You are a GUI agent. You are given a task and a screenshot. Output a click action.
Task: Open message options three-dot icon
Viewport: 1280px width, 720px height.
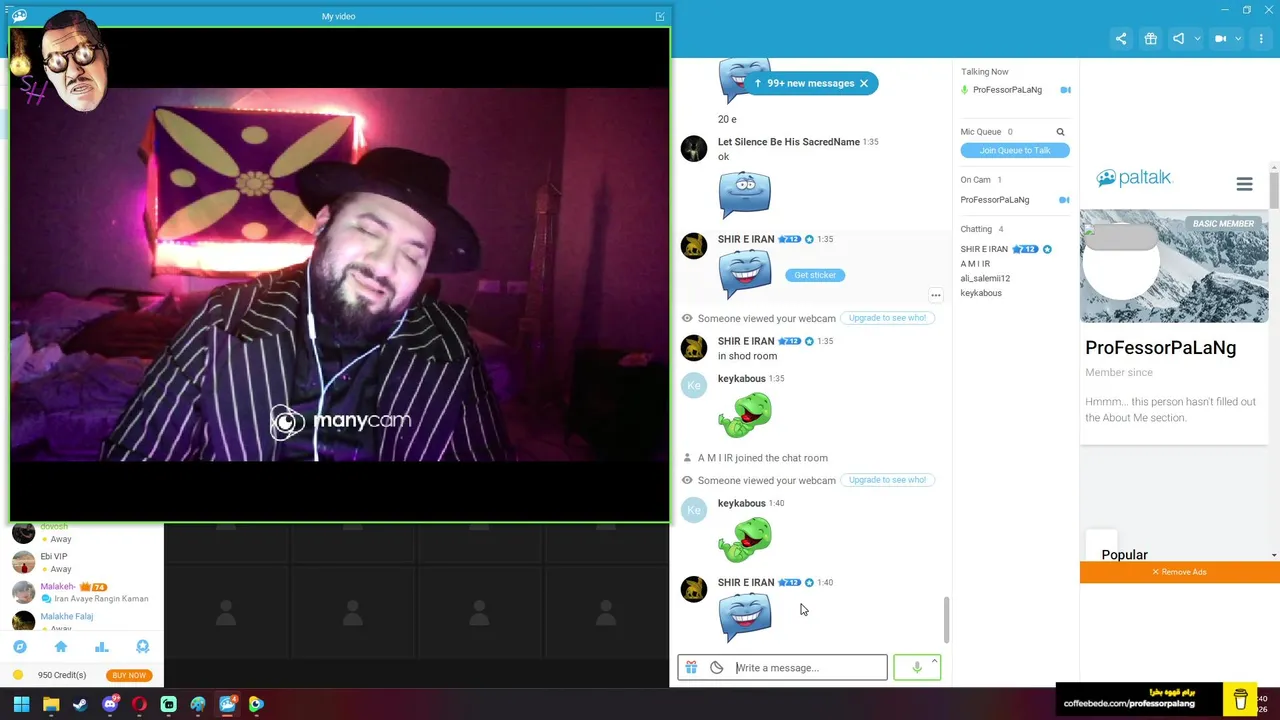click(x=936, y=296)
